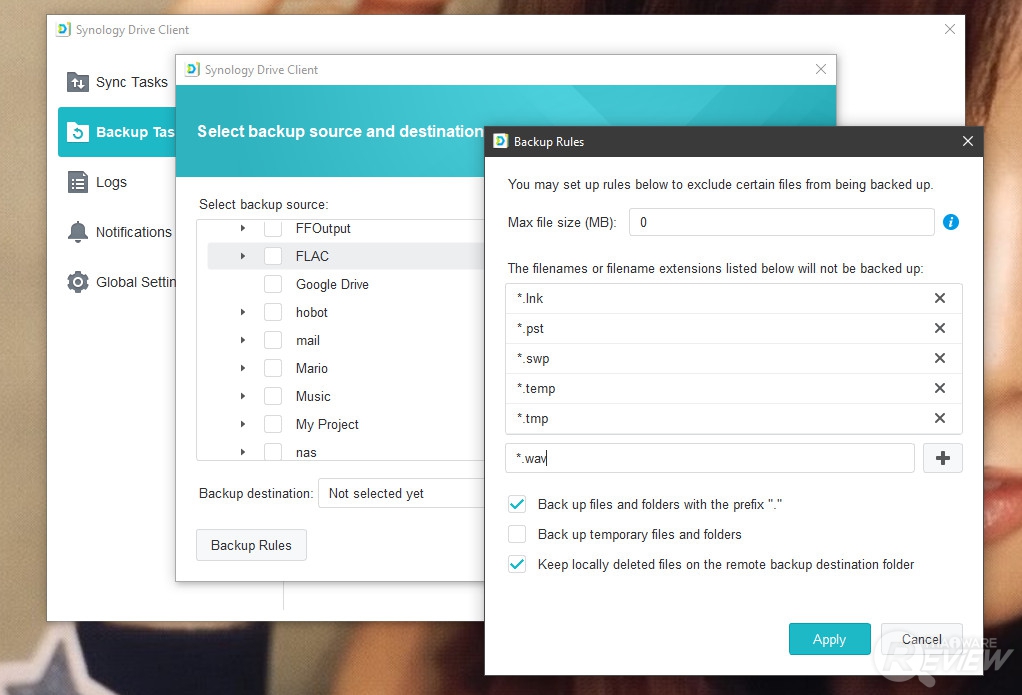The width and height of the screenshot is (1022, 695).
Task: Toggle Keep locally deleted files option
Action: tap(517, 564)
